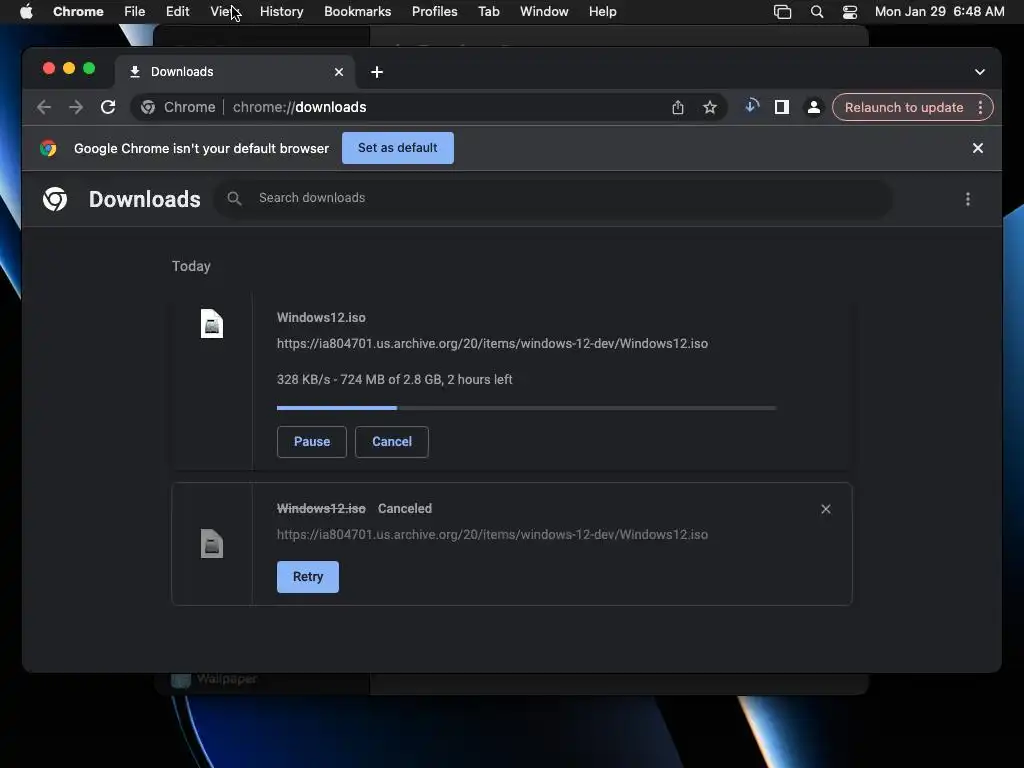Click the Chrome site info chip
Viewport: 1024px width, 768px height.
(x=178, y=107)
